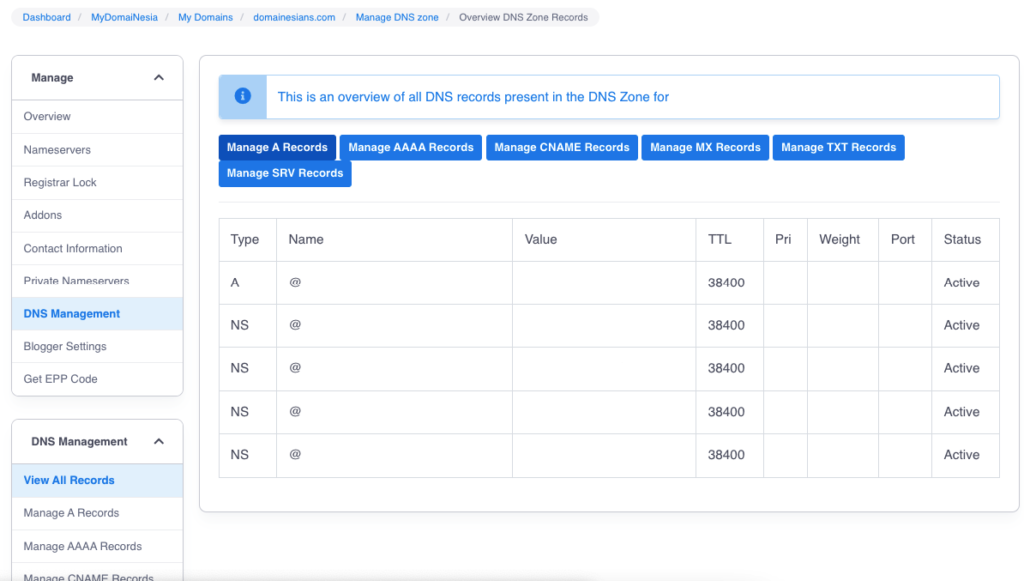
Task: Open Private Nameservers sidebar item
Action: [x=97, y=281]
